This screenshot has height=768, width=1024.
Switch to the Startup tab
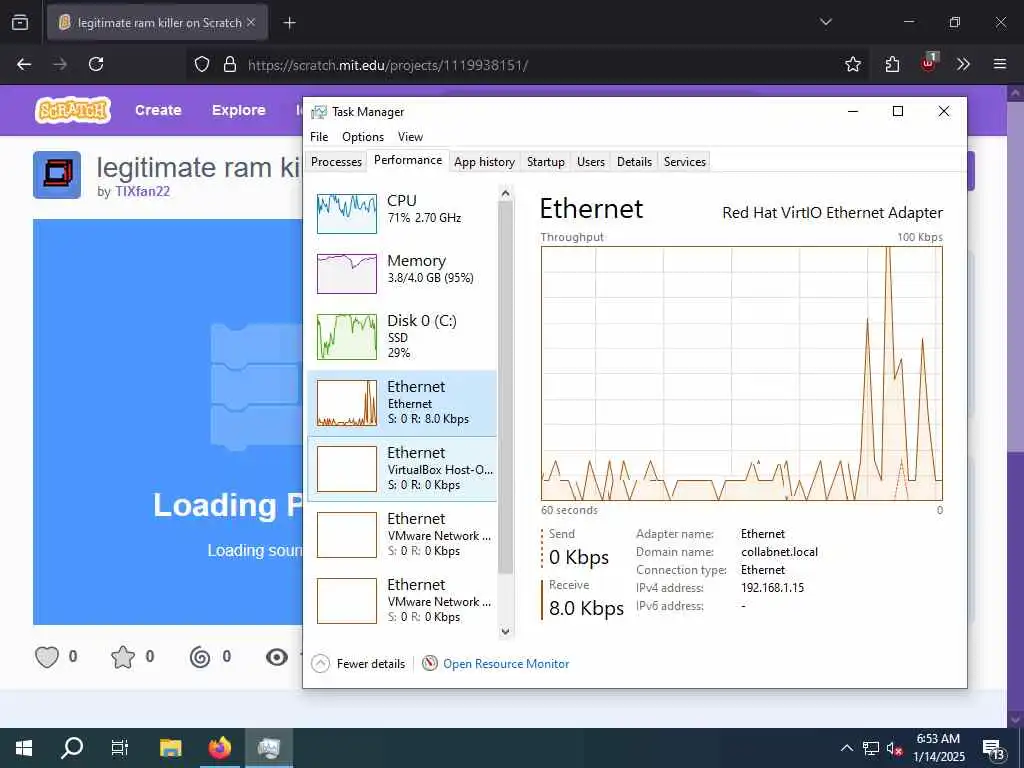545,161
